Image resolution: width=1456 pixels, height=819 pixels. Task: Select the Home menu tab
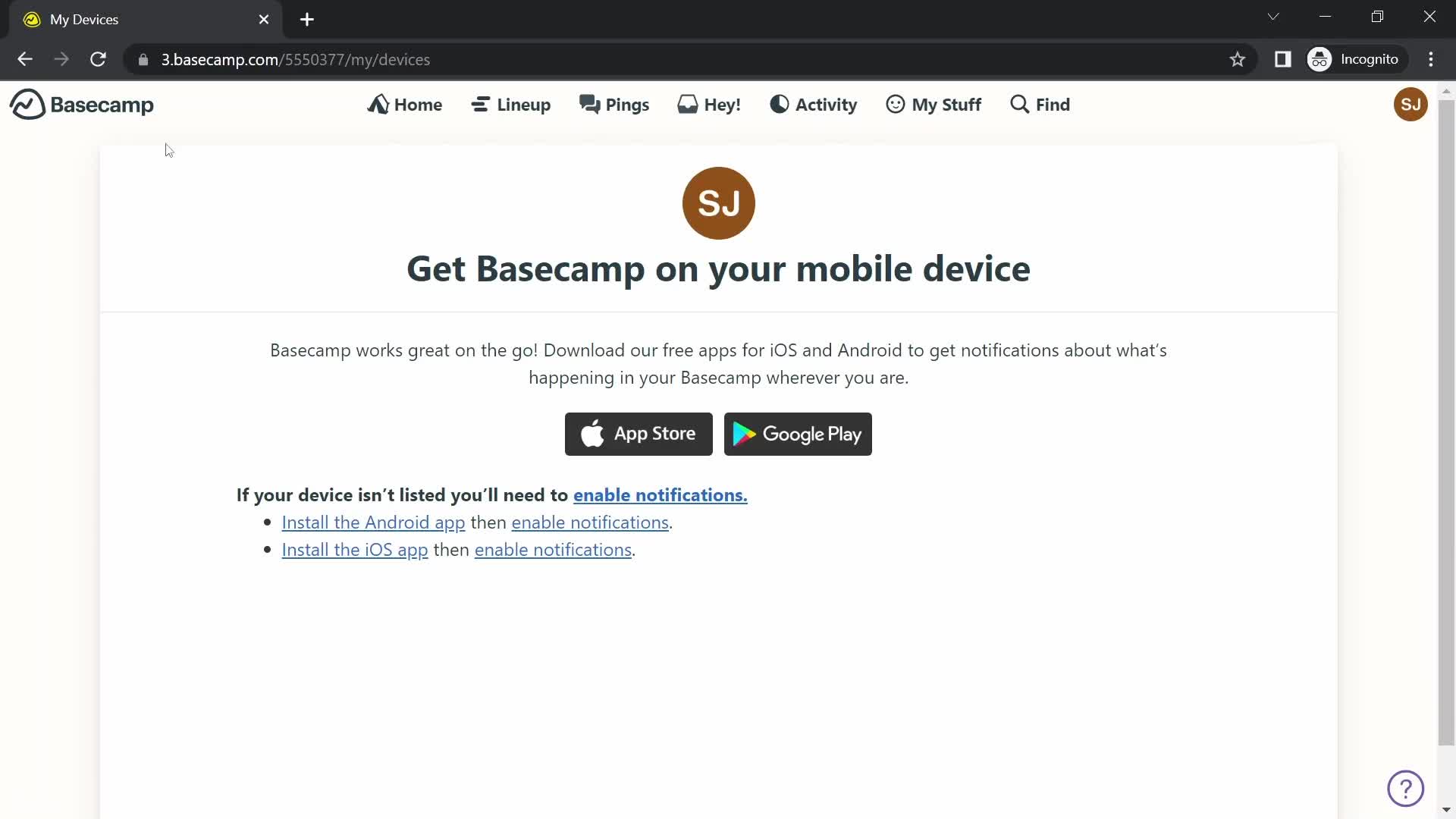[x=406, y=104]
